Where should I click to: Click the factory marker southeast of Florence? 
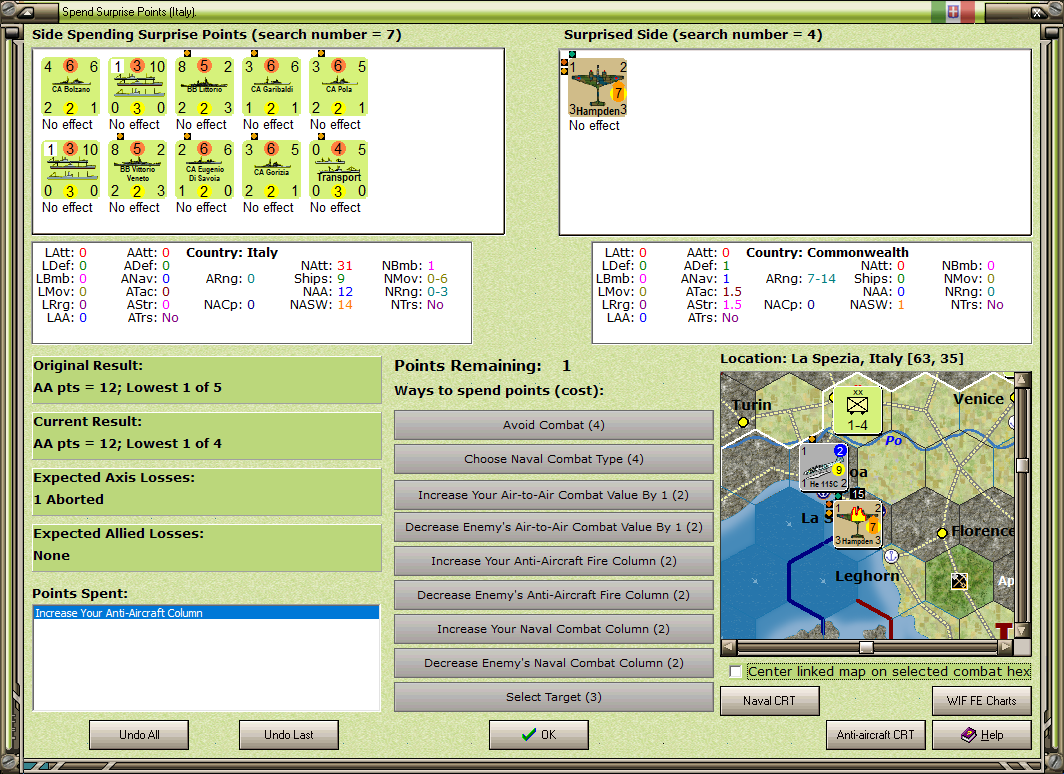(x=959, y=581)
